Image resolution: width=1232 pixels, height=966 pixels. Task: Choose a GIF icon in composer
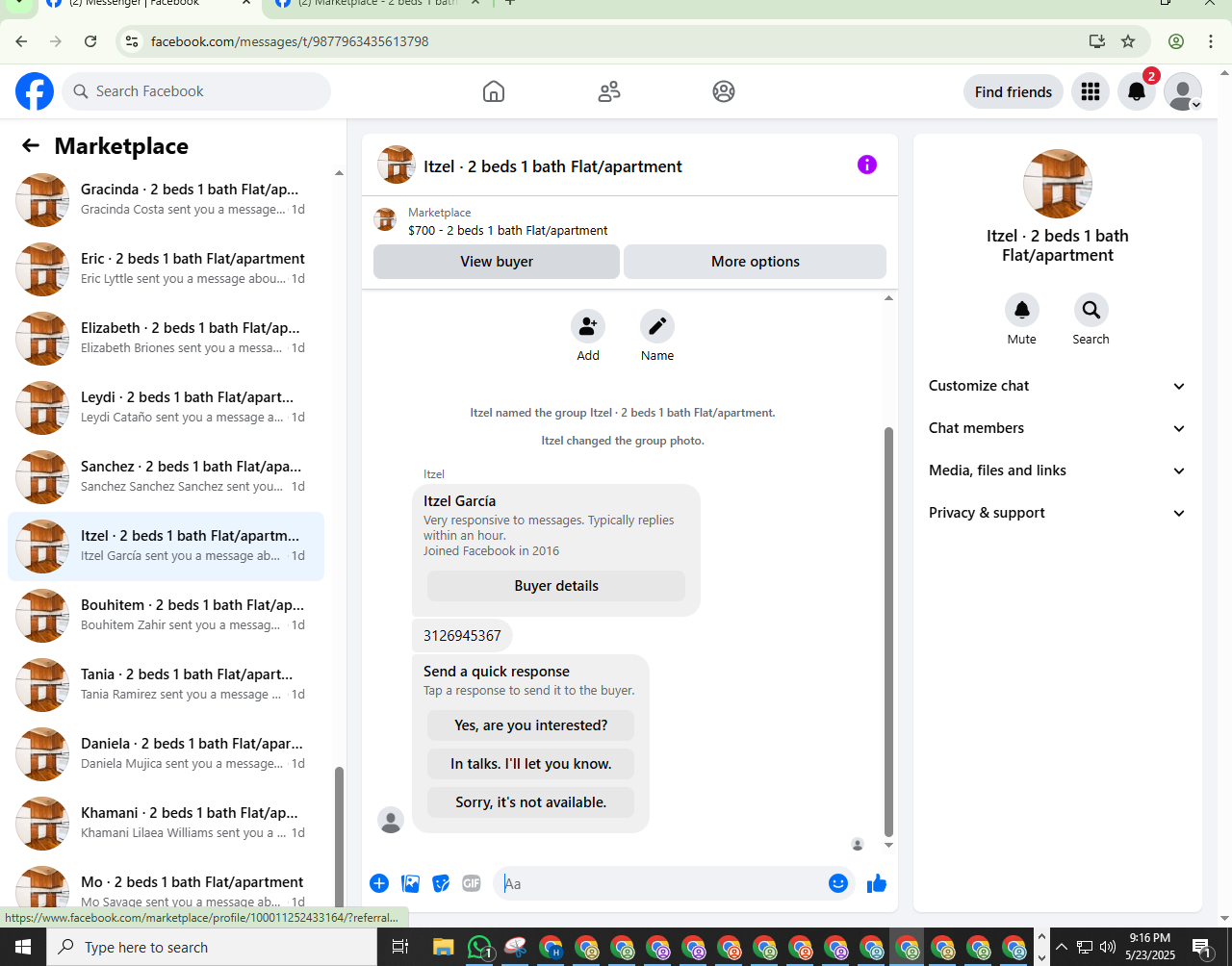(x=472, y=883)
